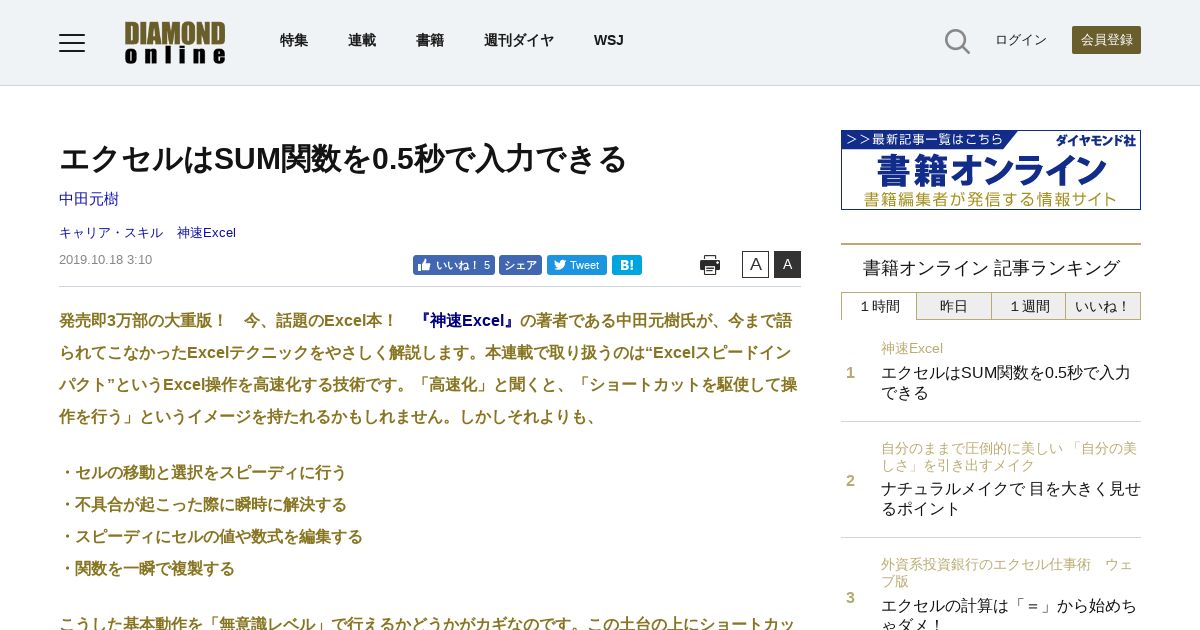Switch ranking to 1週間 tab
The width and height of the screenshot is (1200, 630).
(1029, 306)
